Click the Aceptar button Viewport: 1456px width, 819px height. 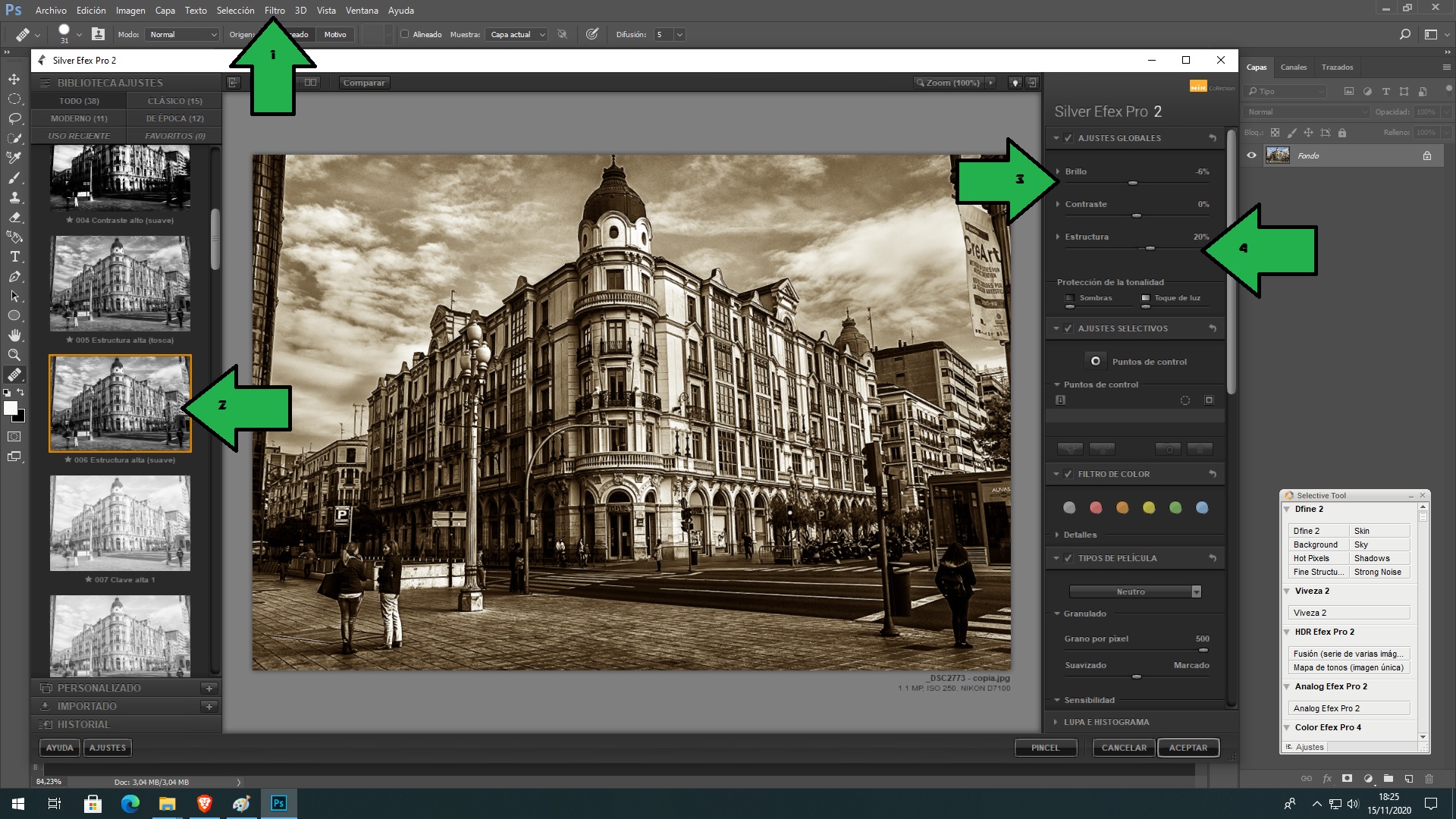tap(1188, 748)
